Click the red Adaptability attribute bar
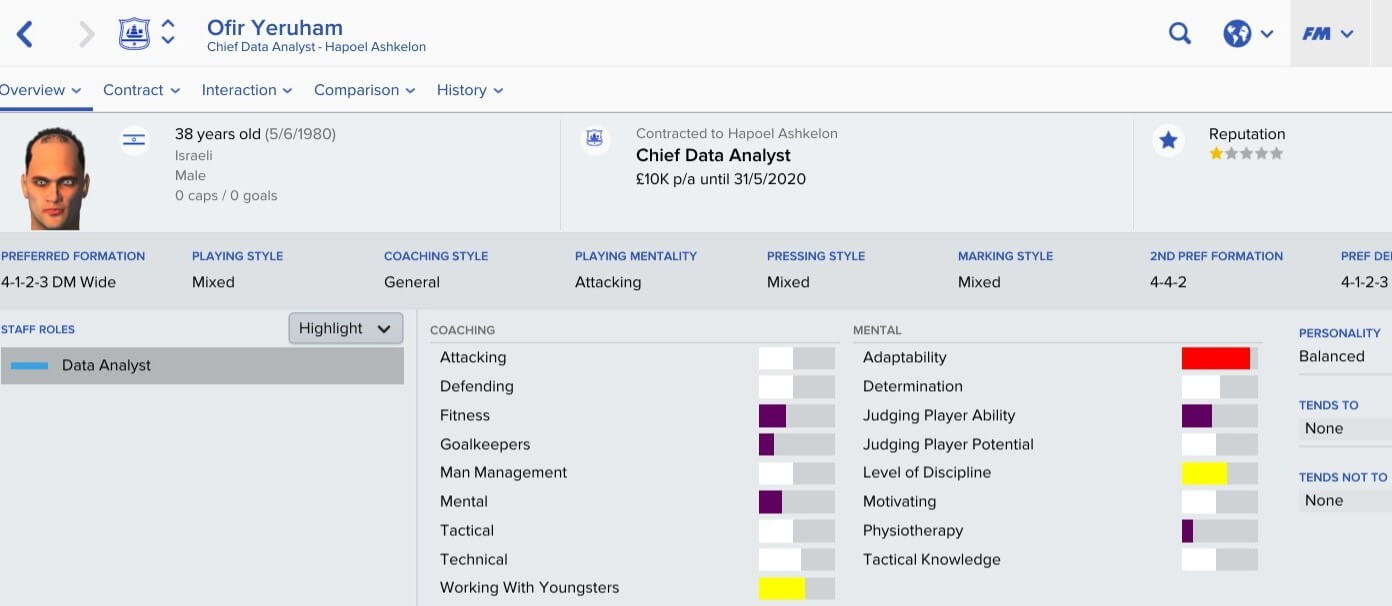Viewport: 1392px width, 606px height. pyautogui.click(x=1215, y=358)
